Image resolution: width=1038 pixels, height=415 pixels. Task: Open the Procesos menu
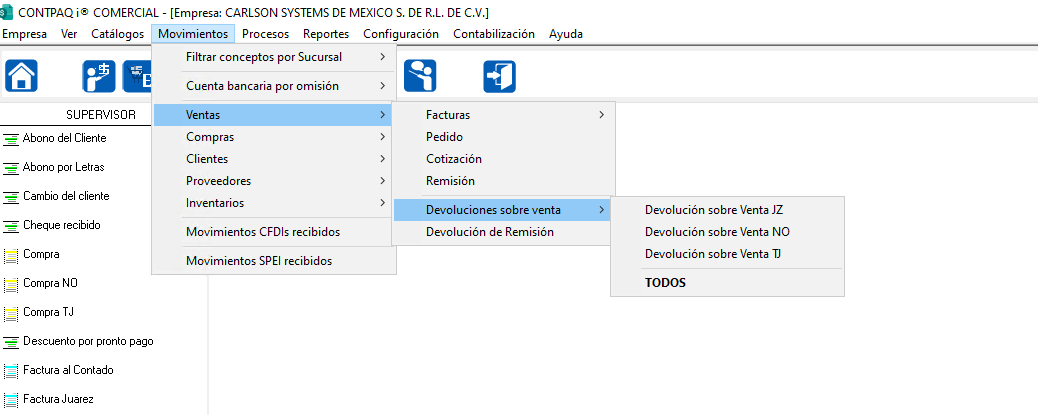pyautogui.click(x=265, y=34)
